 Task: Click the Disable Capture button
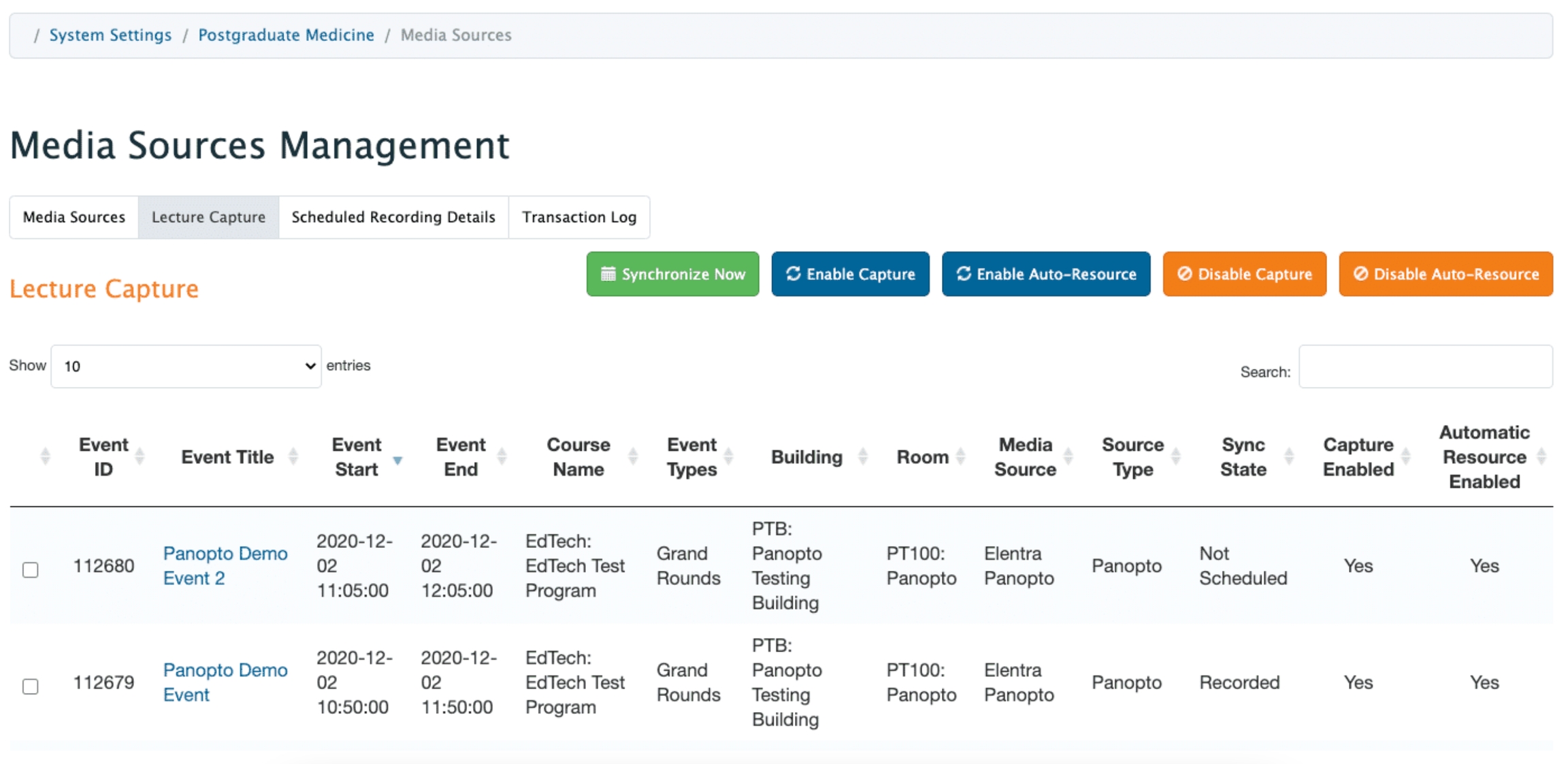point(1244,274)
